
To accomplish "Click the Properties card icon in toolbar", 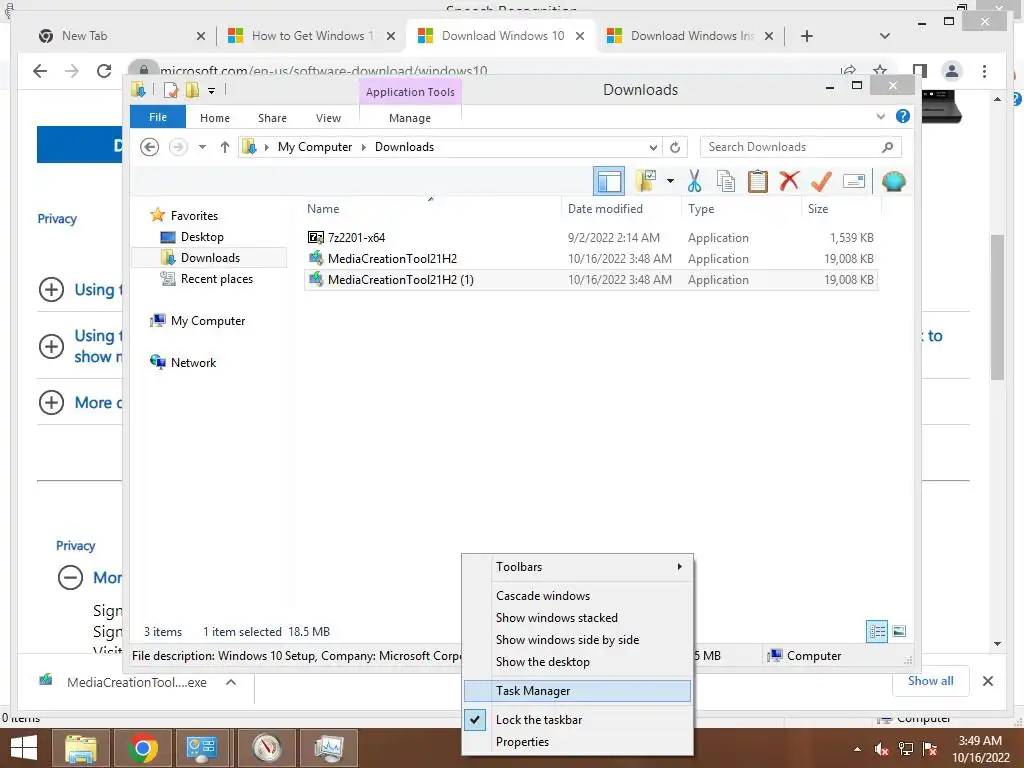I will point(854,181).
